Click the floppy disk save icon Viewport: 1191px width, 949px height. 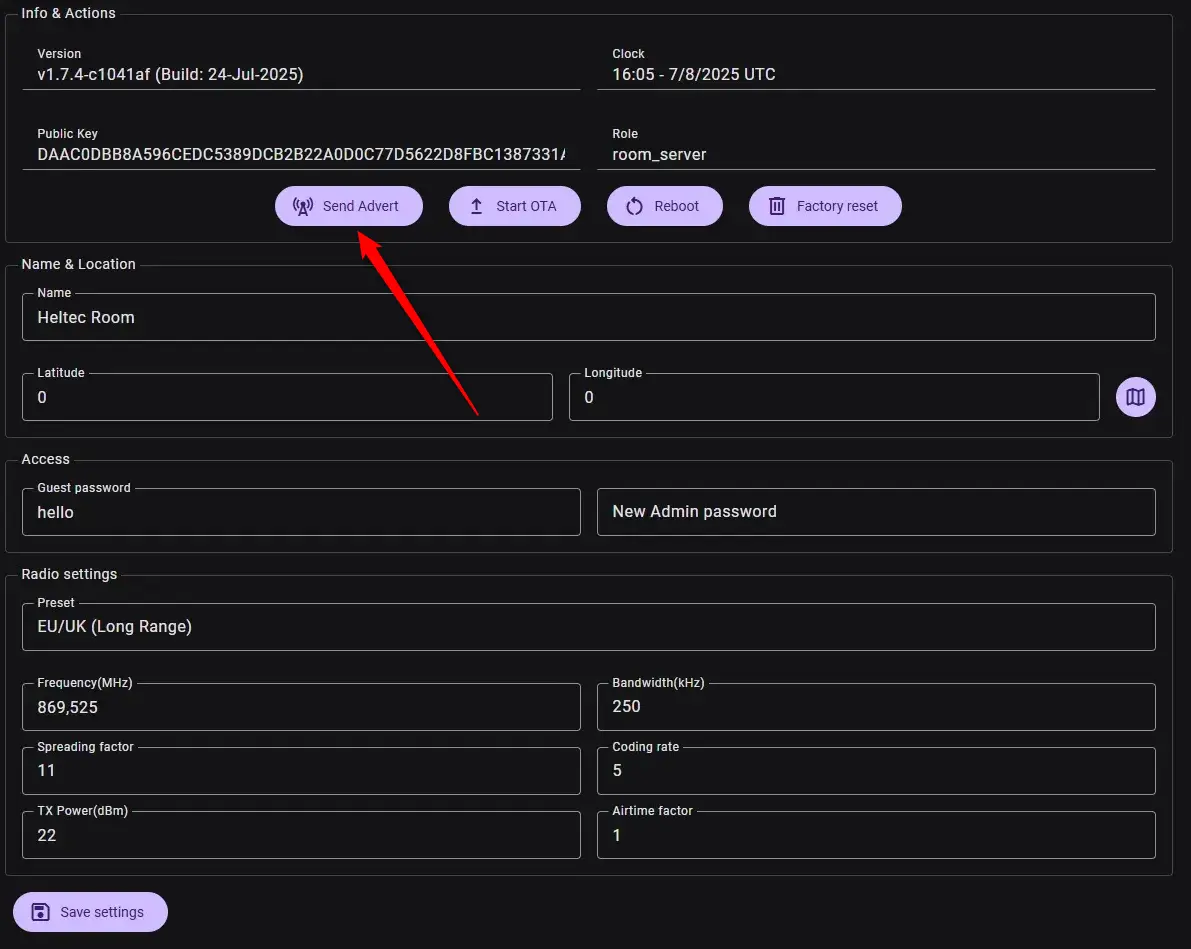coord(41,912)
